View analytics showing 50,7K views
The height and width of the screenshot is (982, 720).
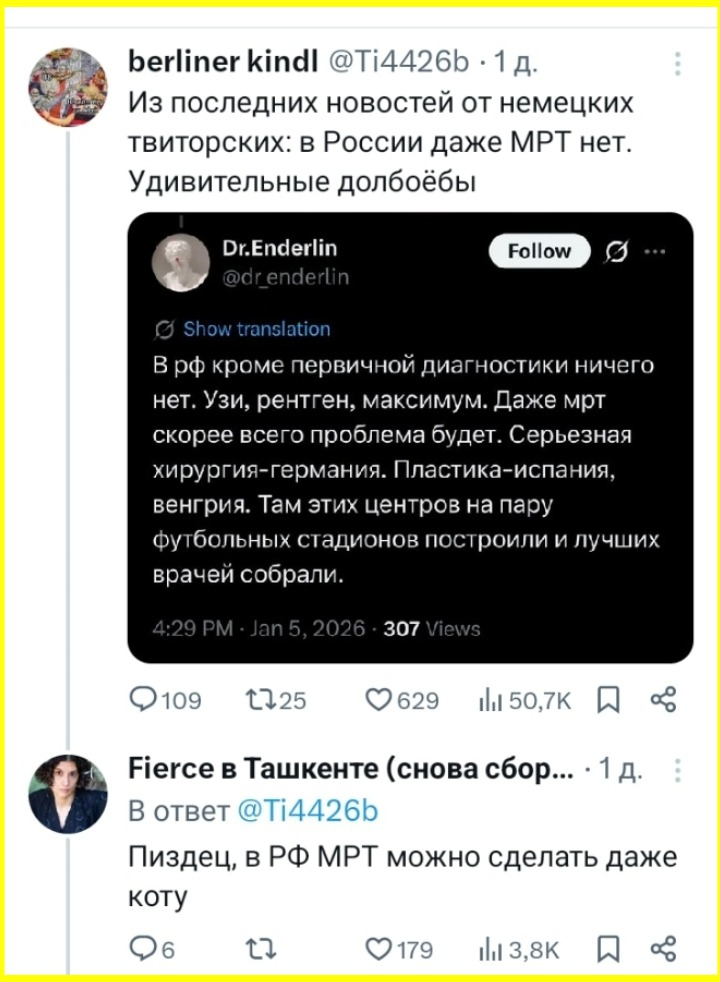pos(495,701)
